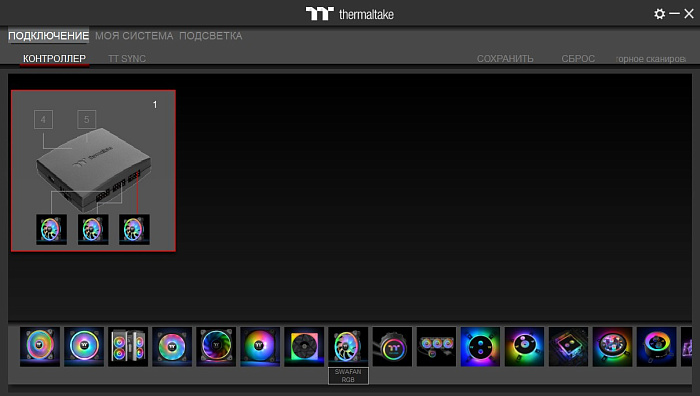Select the triple-fan AIO radiator icon
The image size is (700, 396).
pyautogui.click(x=436, y=346)
